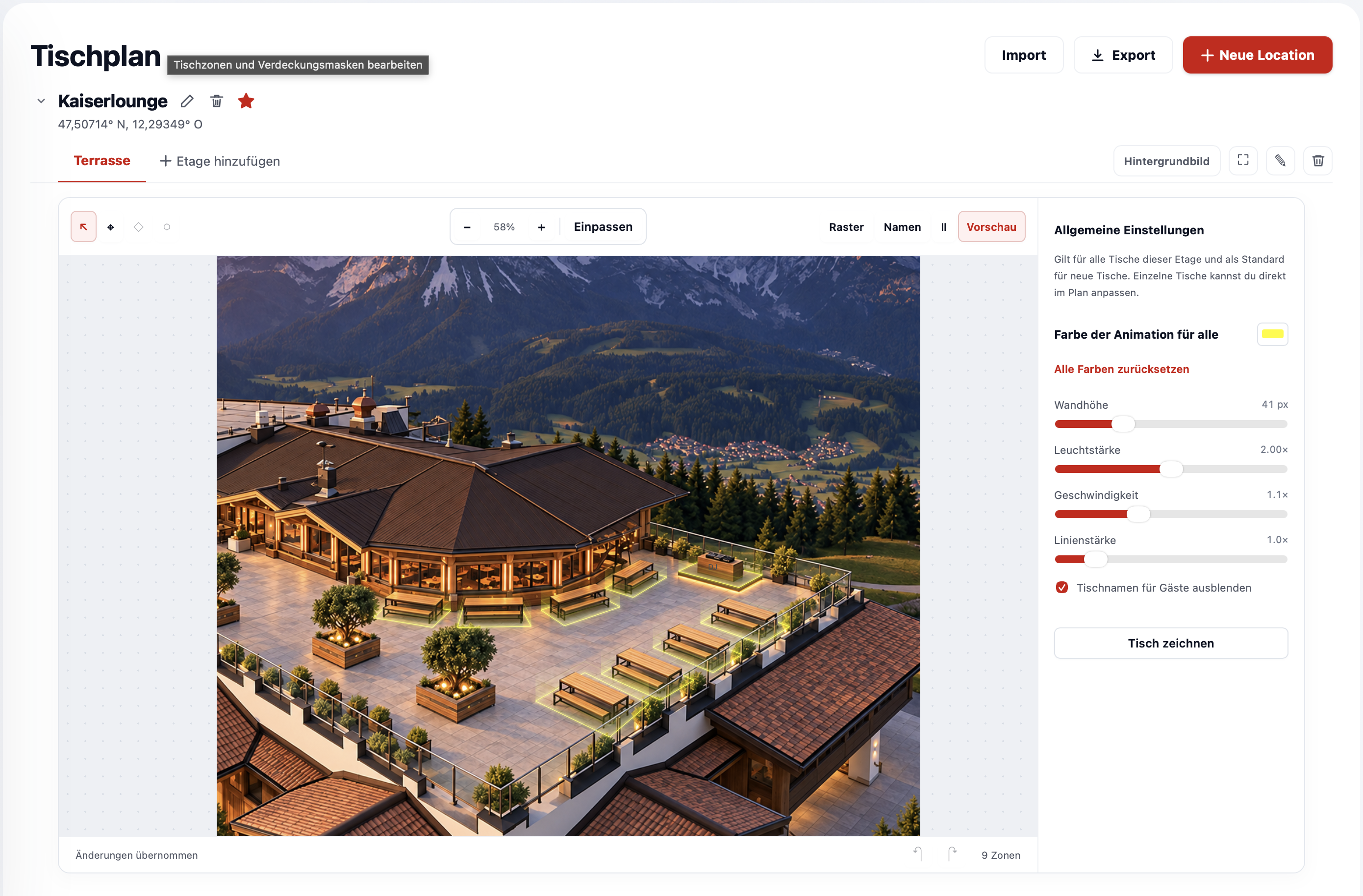Switch to the Terrasse tab
This screenshot has height=896, width=1363.
pyautogui.click(x=102, y=161)
